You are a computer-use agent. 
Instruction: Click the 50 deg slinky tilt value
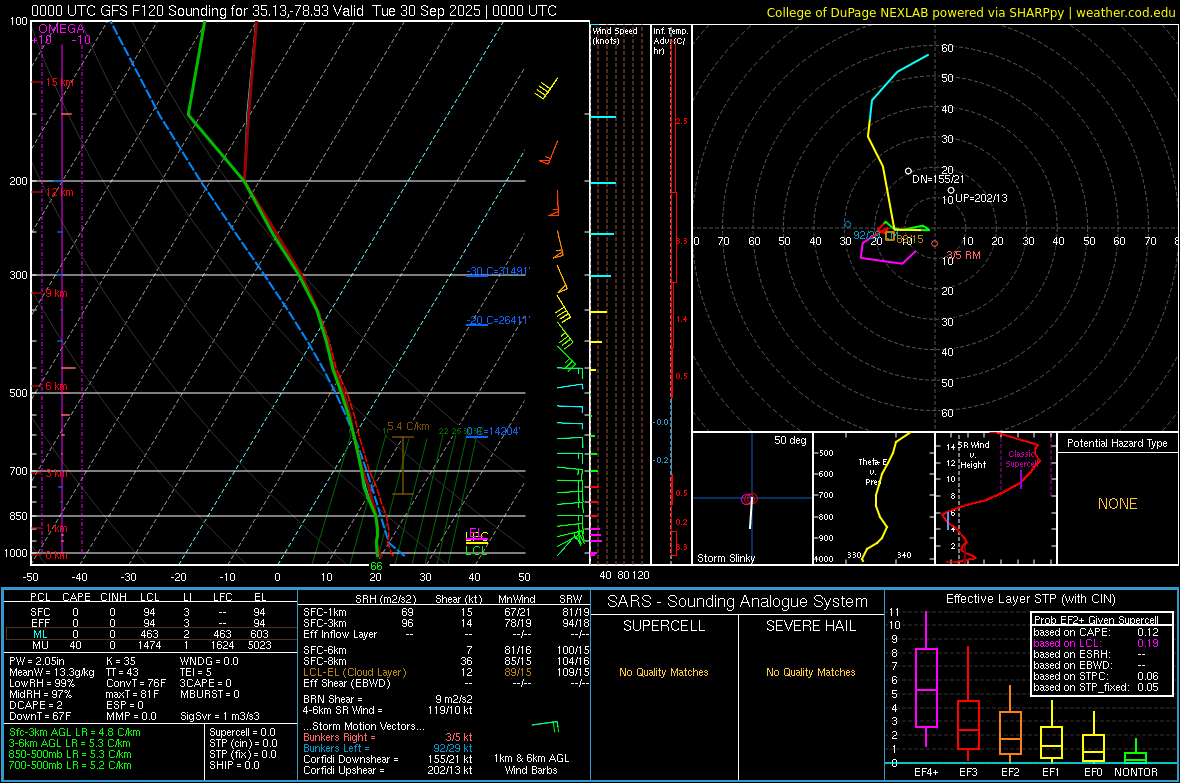[x=790, y=440]
